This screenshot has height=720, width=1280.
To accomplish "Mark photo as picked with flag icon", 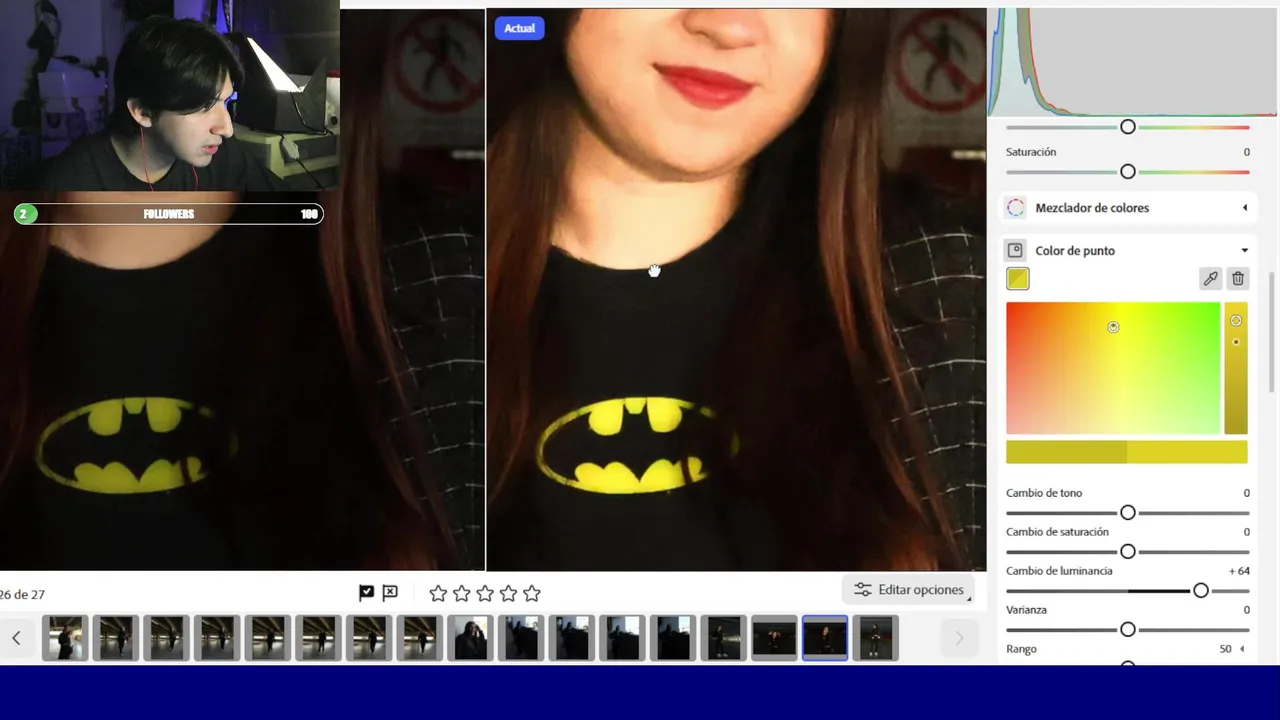I will click(367, 593).
